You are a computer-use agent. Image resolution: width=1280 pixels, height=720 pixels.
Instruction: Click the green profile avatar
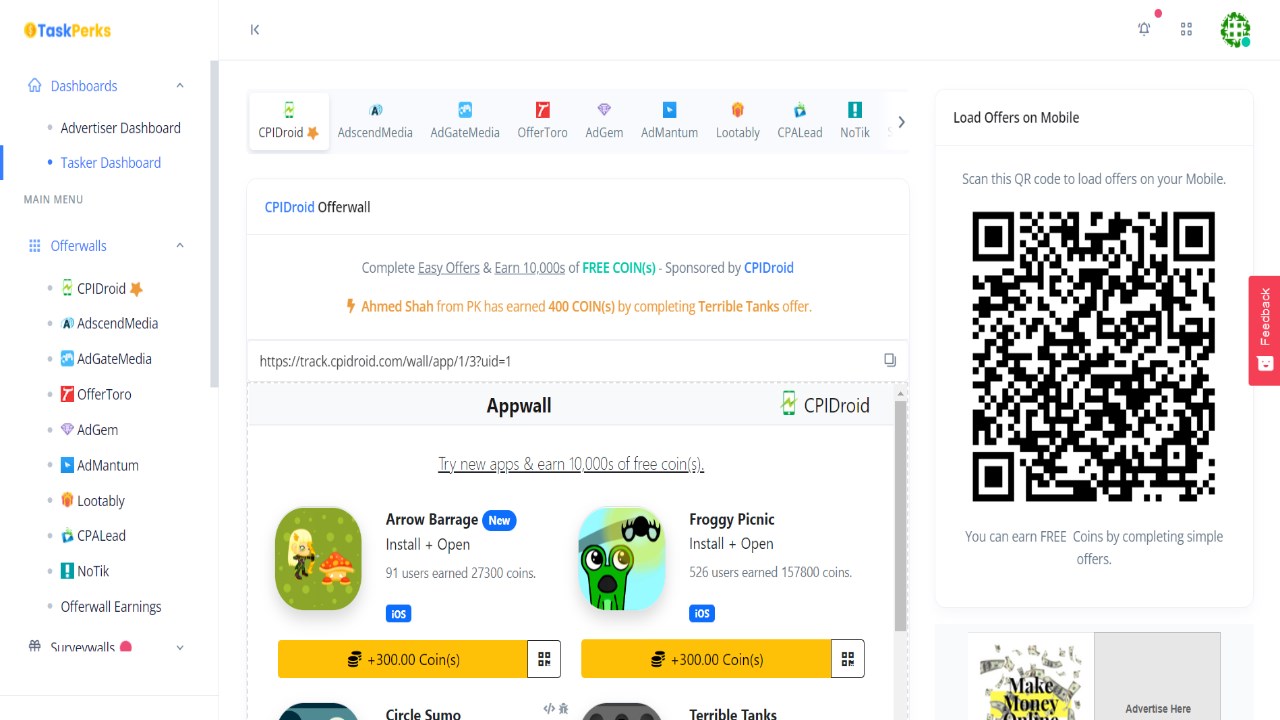1235,29
